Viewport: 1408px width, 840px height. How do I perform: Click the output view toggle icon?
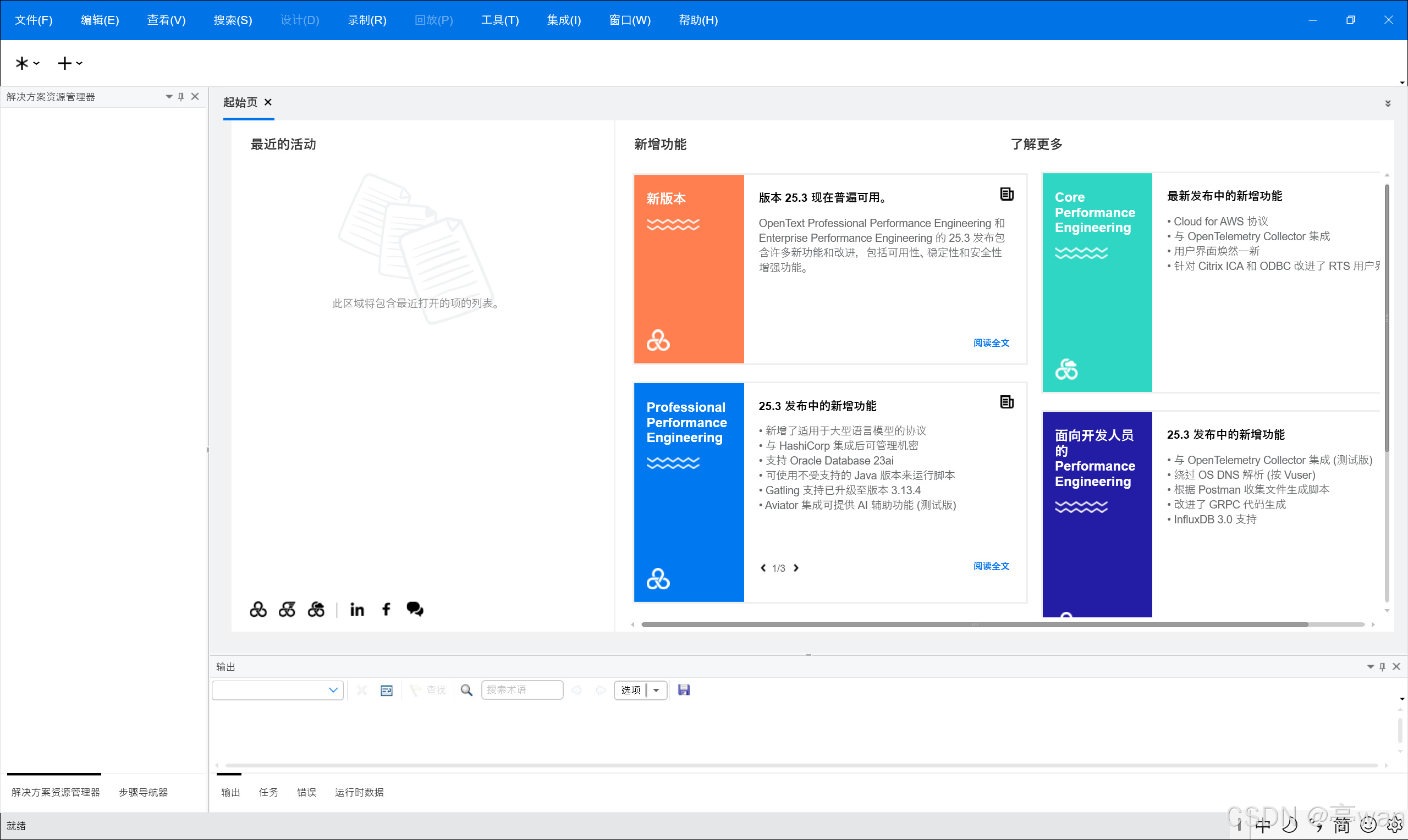[x=386, y=690]
